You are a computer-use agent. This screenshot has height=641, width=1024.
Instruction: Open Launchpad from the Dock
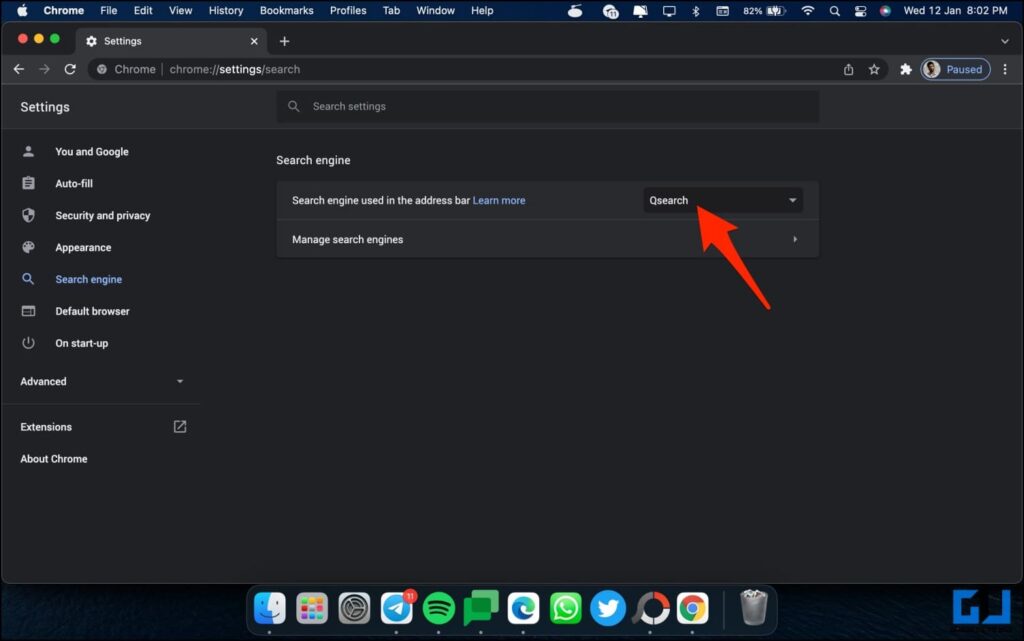pyautogui.click(x=312, y=608)
